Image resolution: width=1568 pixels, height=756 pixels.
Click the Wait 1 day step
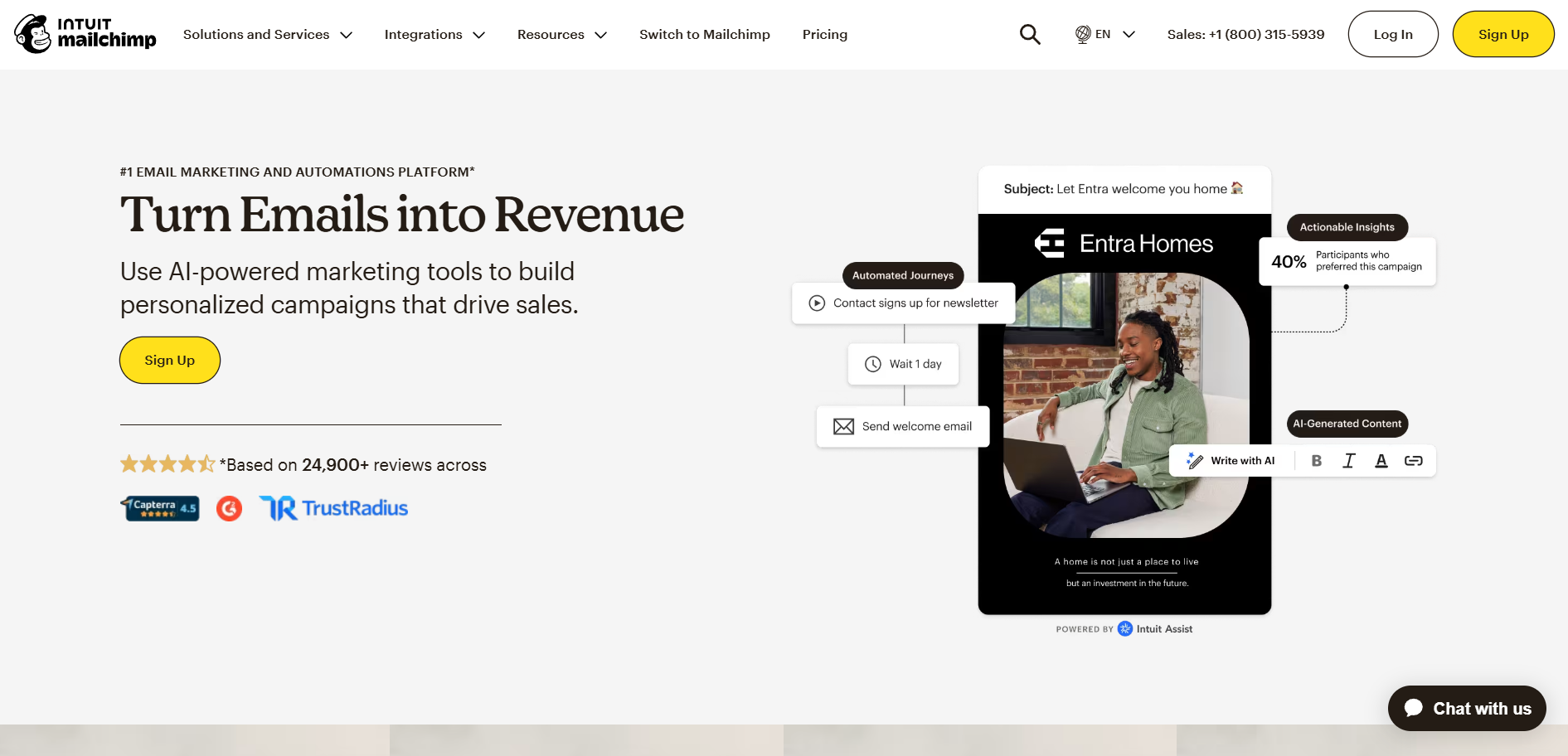pyautogui.click(x=903, y=364)
